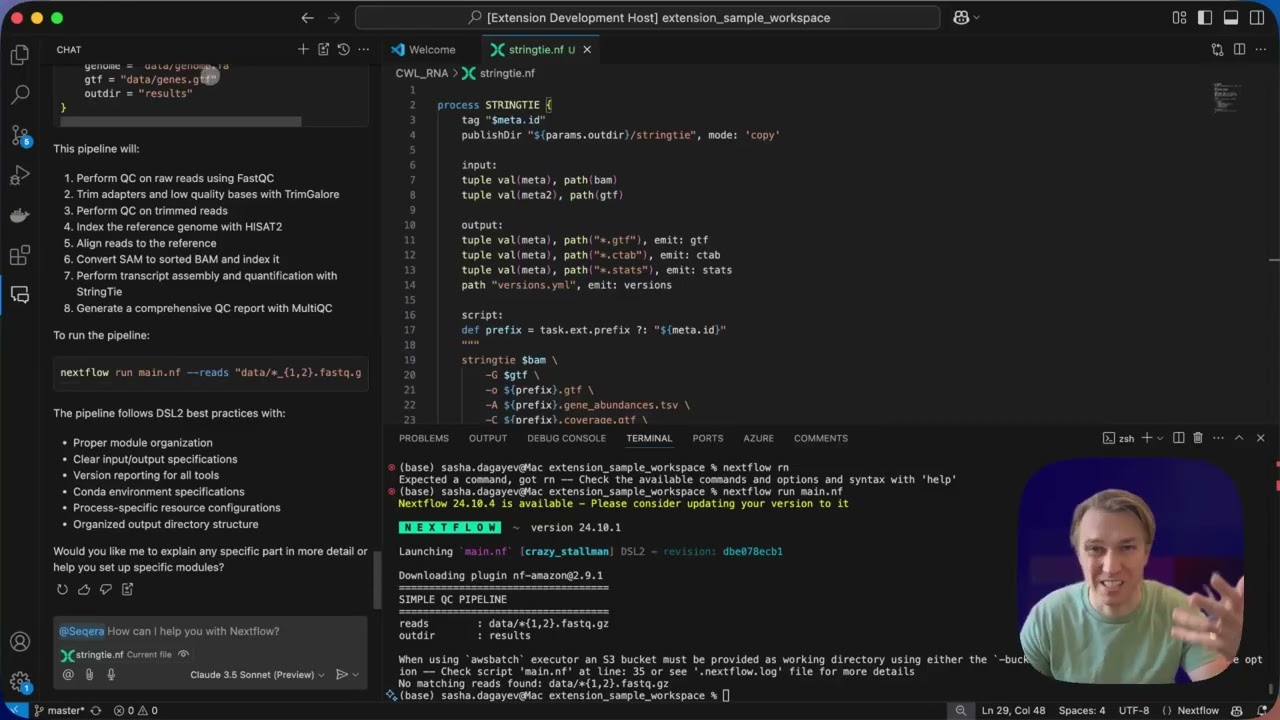This screenshot has height=720, width=1280.
Task: Open the Claude 3.5 Sonnet model picker
Action: tap(257, 675)
